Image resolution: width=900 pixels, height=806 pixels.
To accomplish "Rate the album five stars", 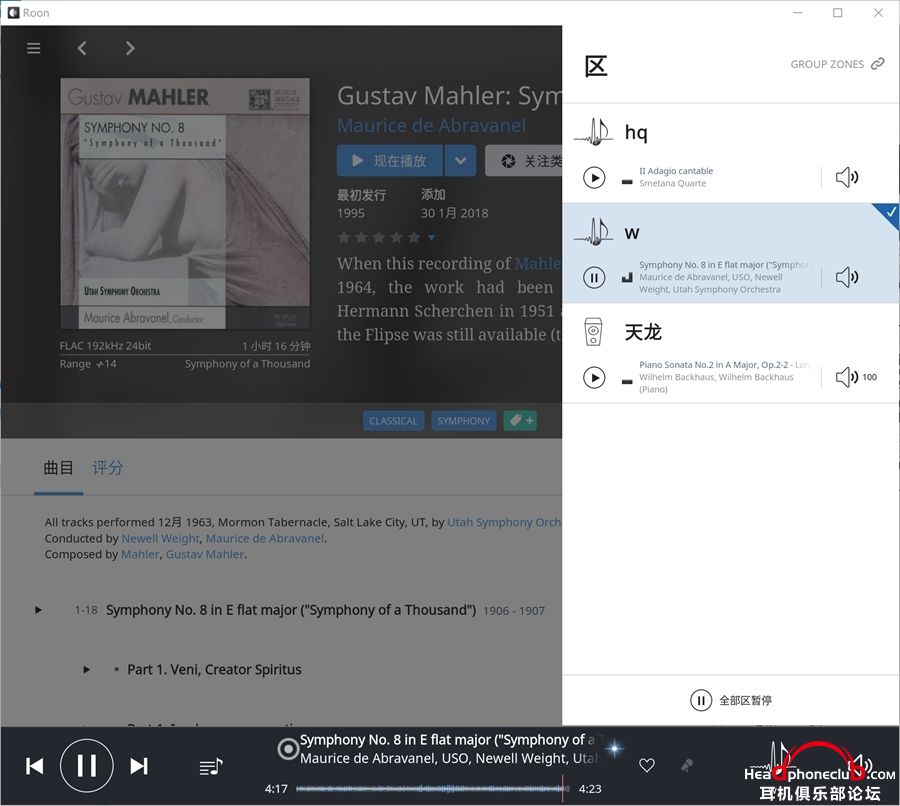I will tap(414, 237).
